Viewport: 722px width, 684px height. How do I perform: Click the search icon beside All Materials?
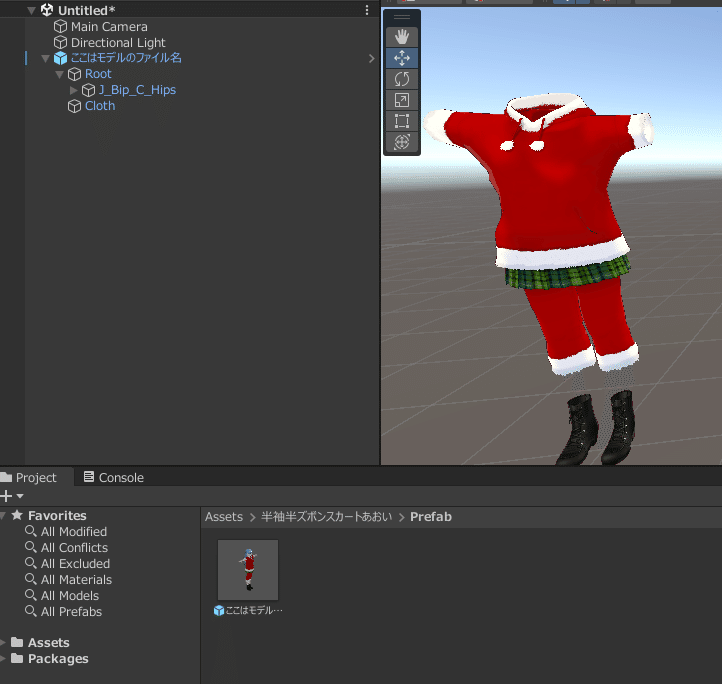coord(31,579)
